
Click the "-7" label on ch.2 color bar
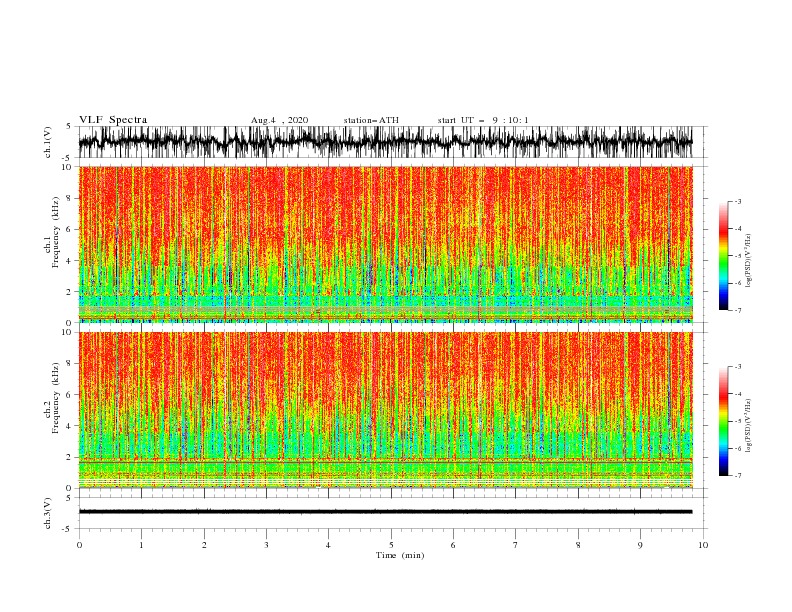[x=737, y=475]
